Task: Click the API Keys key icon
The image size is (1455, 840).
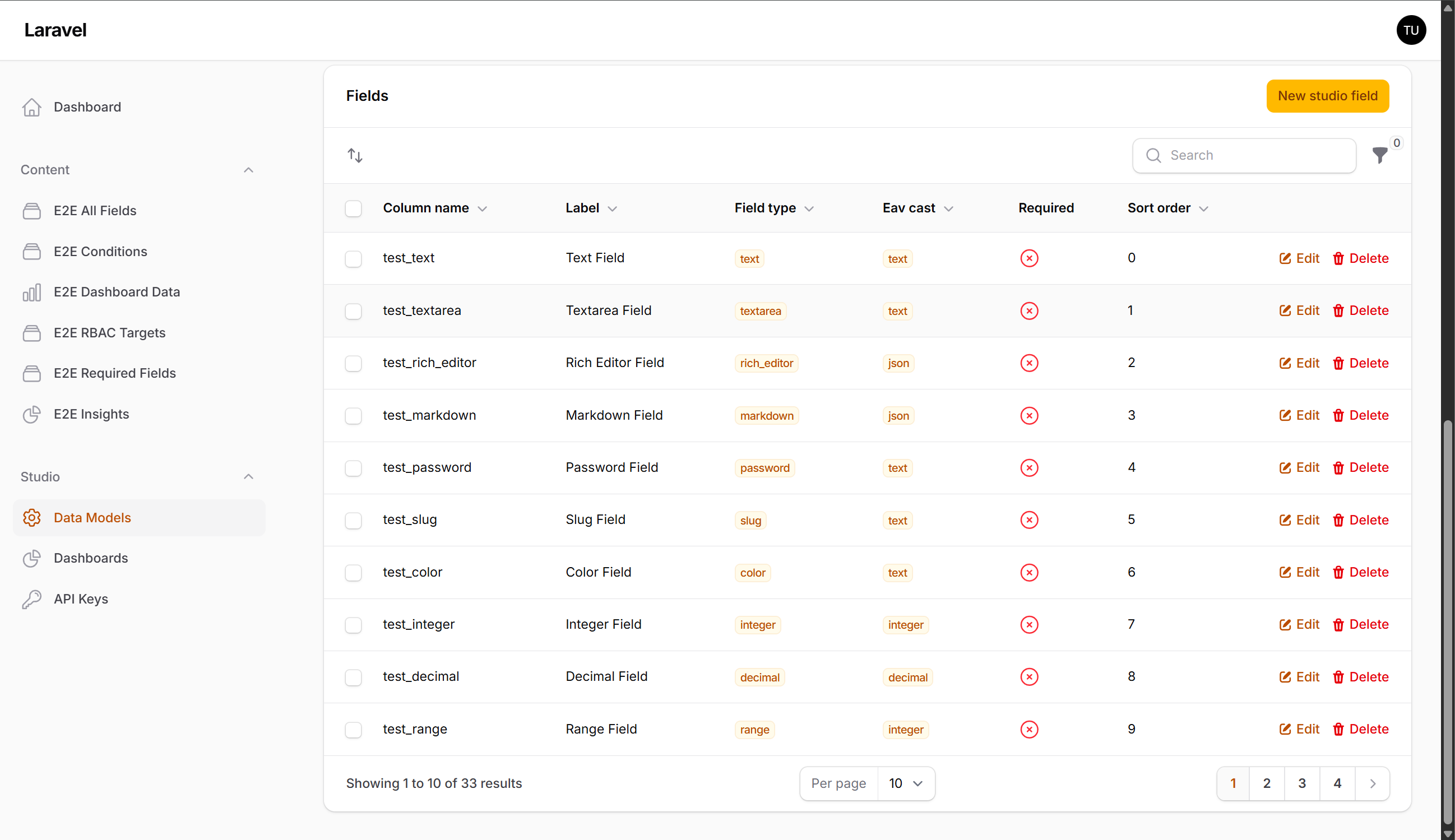Action: 32,599
